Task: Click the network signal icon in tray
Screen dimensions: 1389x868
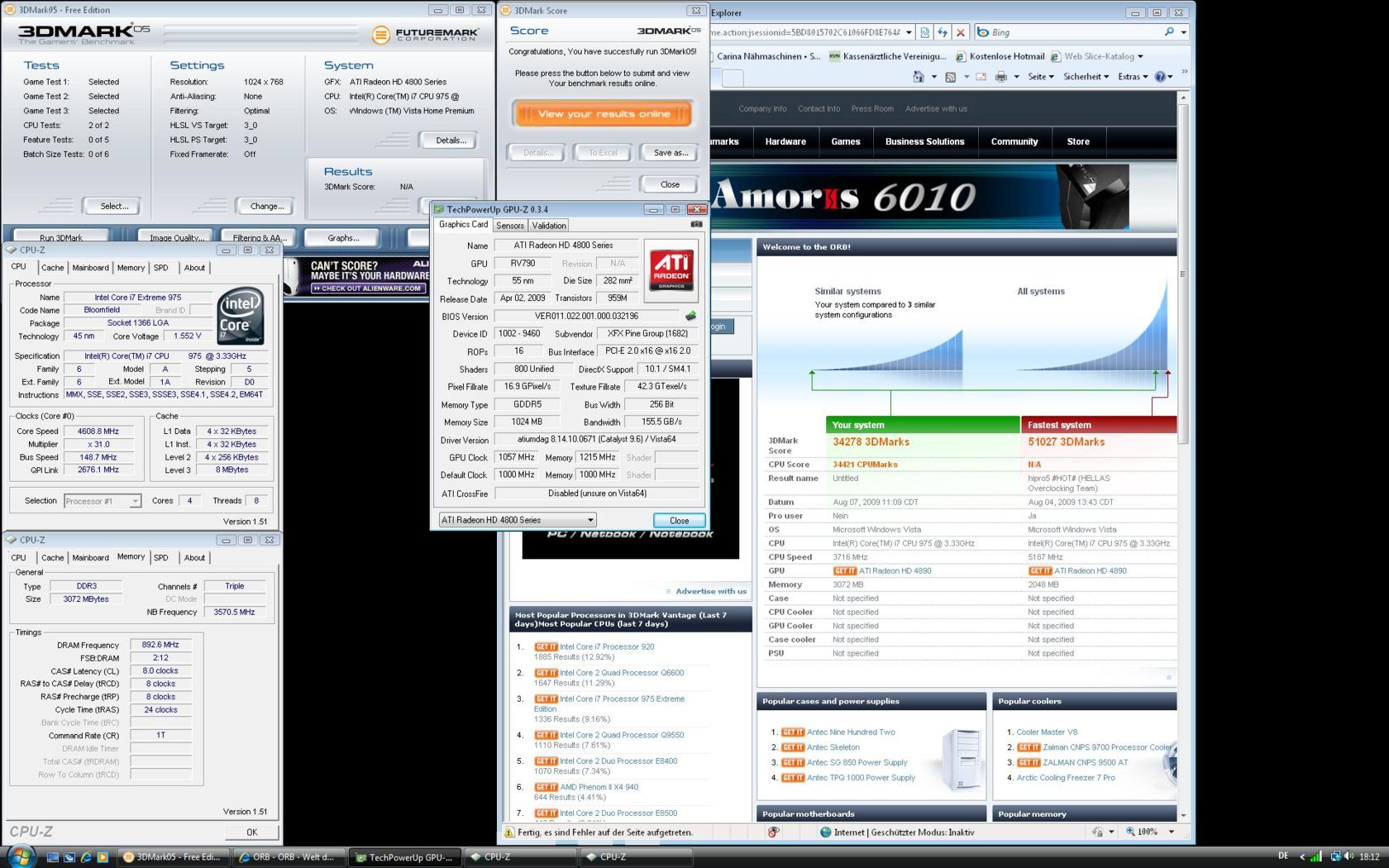Action: coord(1316,856)
